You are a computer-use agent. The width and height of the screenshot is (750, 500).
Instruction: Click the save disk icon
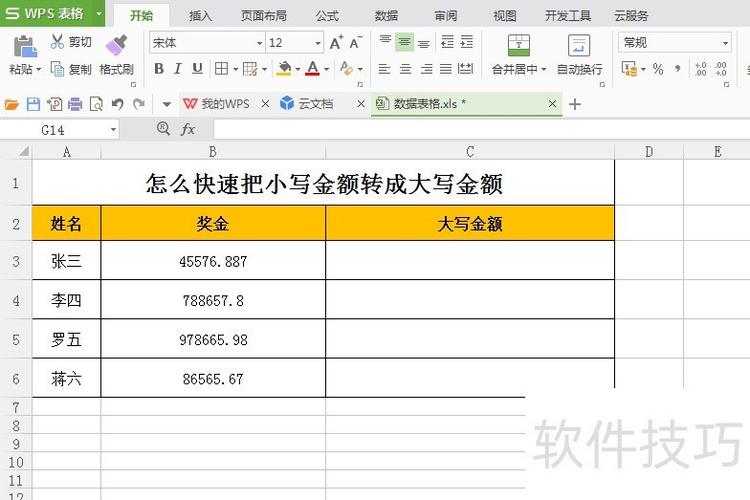click(33, 104)
